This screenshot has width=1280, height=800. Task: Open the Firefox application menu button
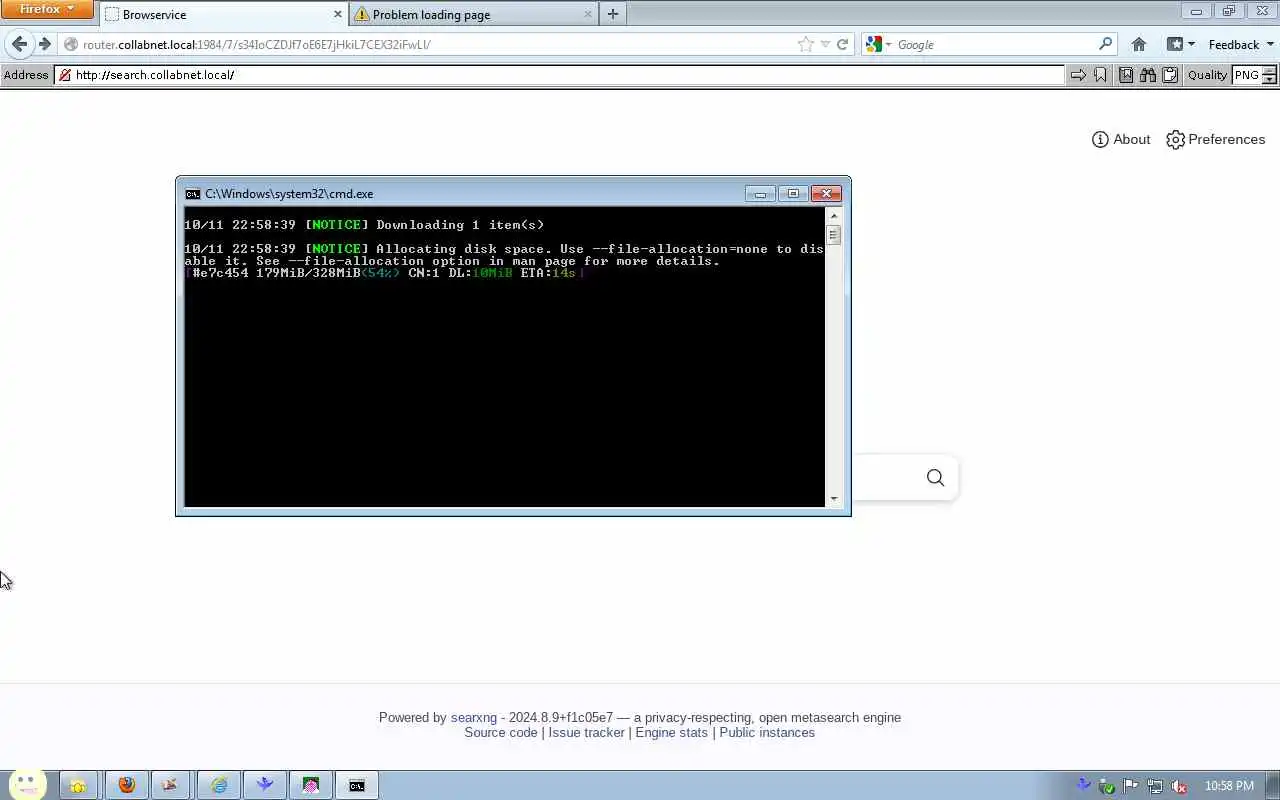pyautogui.click(x=46, y=9)
